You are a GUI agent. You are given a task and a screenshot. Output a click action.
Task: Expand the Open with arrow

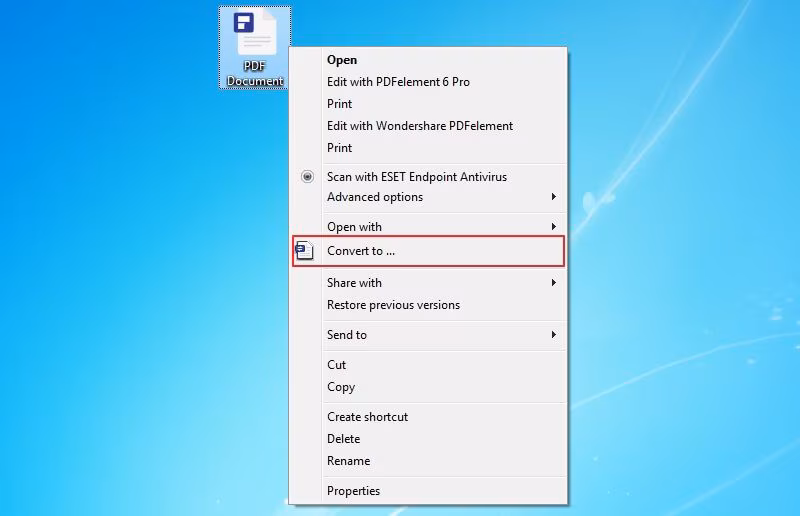[x=554, y=226]
